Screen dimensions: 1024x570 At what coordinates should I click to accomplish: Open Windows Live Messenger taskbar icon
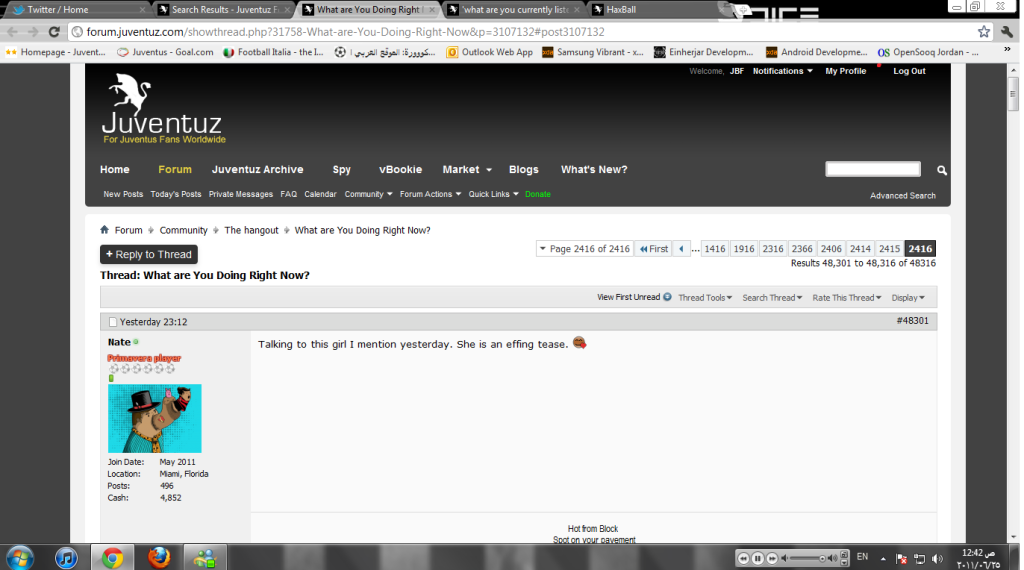[x=204, y=558]
